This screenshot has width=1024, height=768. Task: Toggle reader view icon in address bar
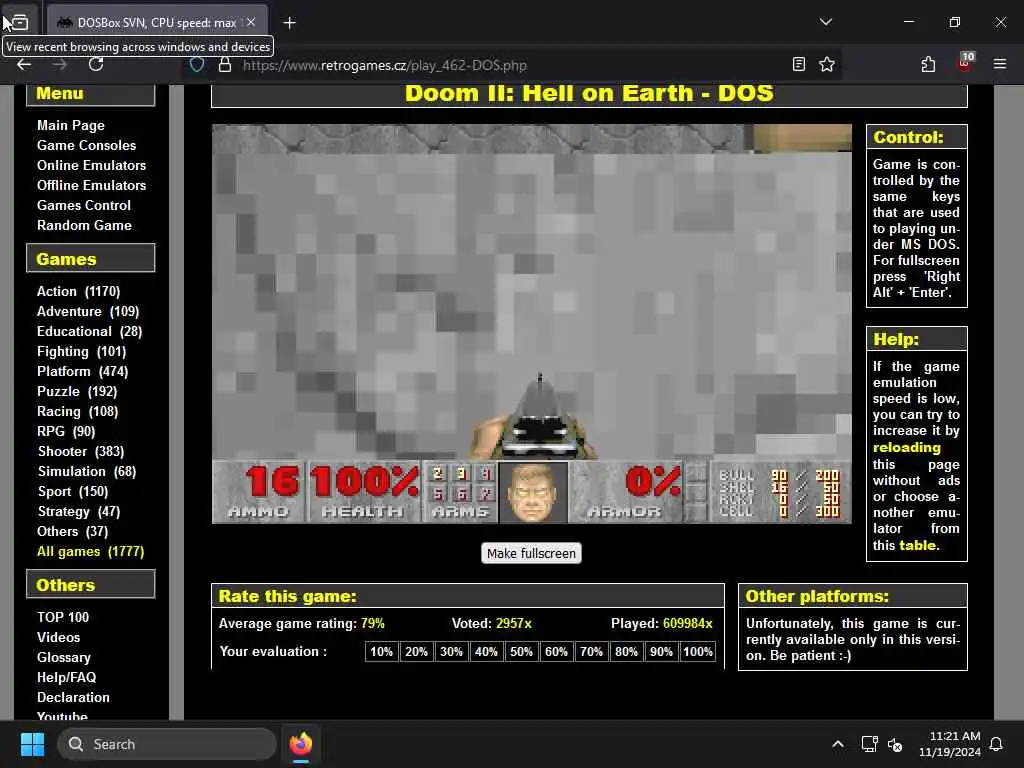click(x=798, y=64)
